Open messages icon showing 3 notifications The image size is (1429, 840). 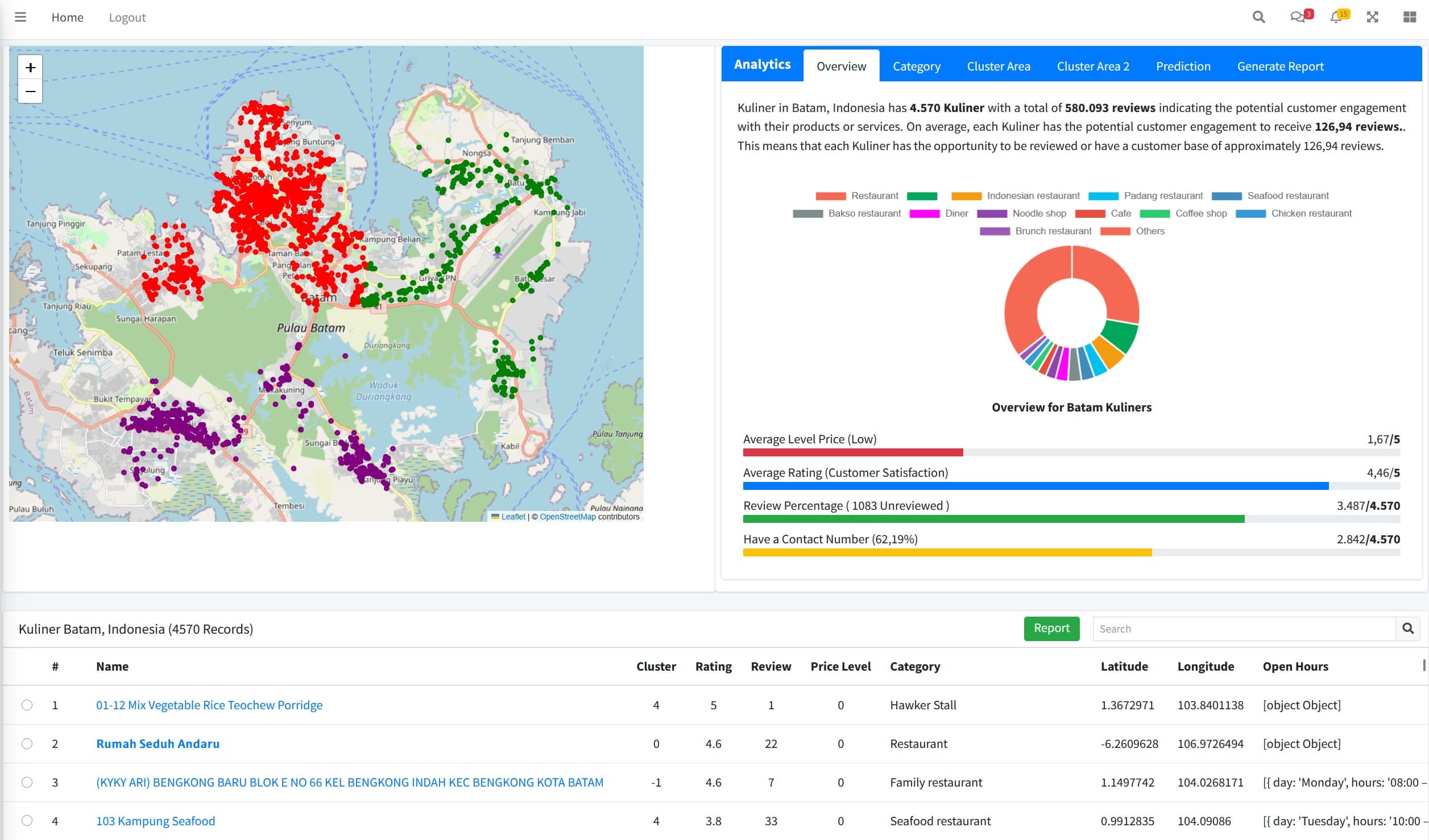tap(1298, 17)
